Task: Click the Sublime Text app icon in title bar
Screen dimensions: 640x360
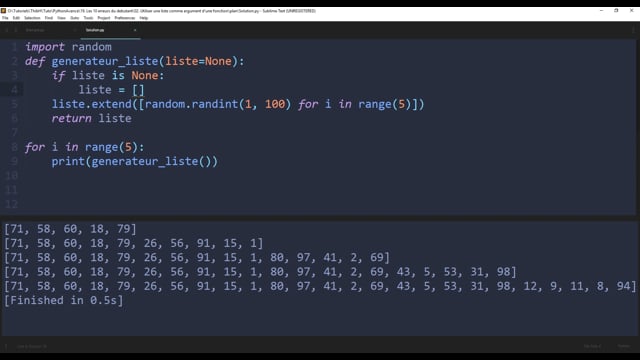Action: click(x=4, y=11)
